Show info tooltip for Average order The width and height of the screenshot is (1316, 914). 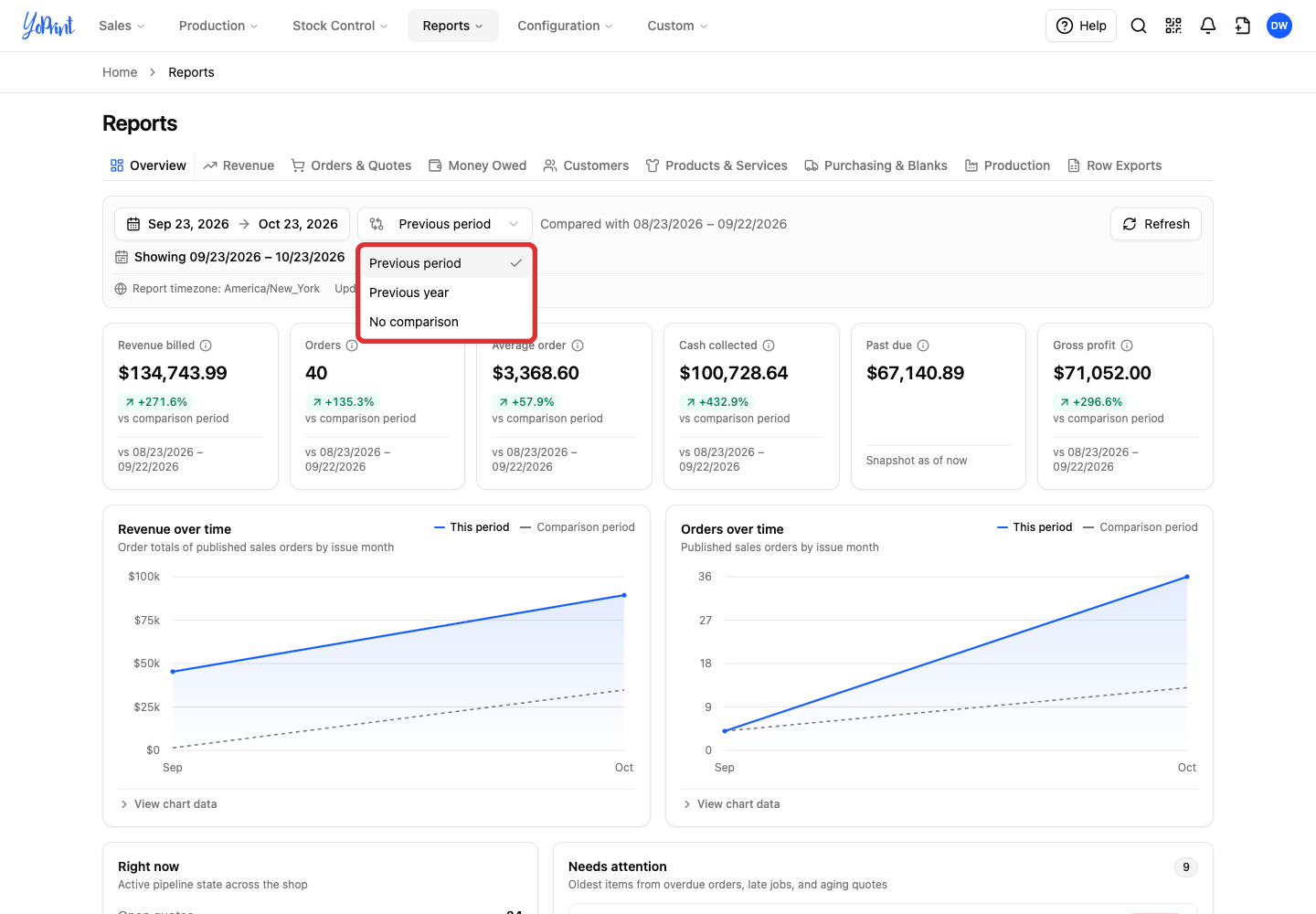tap(578, 345)
